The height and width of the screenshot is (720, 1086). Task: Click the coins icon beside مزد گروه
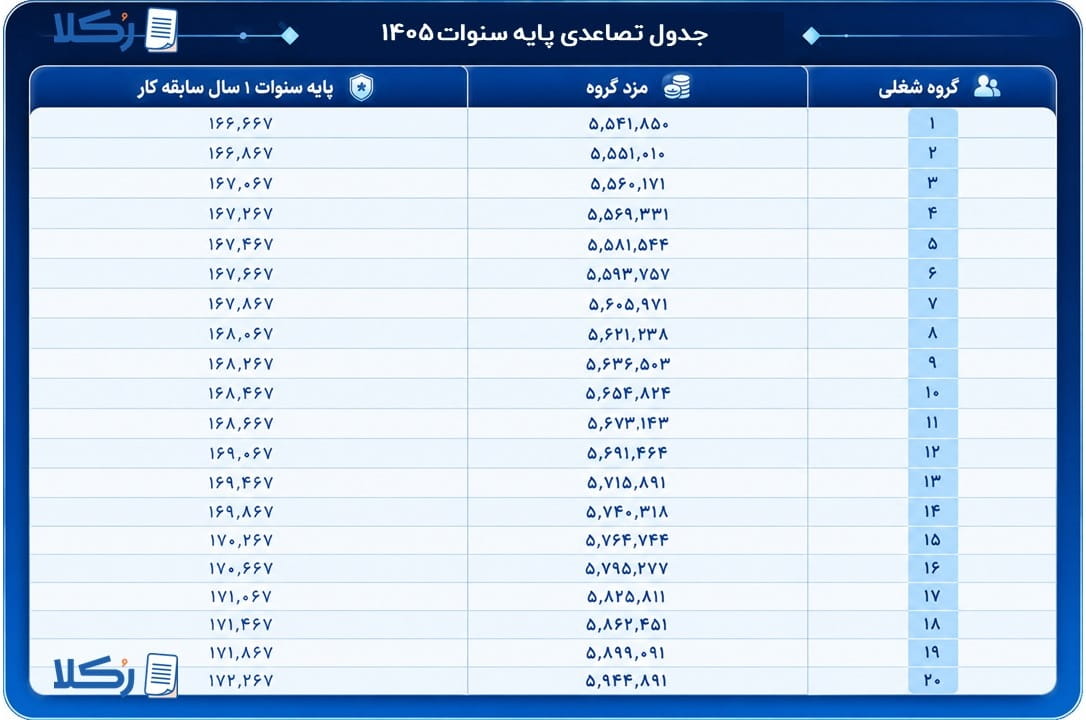(x=676, y=87)
